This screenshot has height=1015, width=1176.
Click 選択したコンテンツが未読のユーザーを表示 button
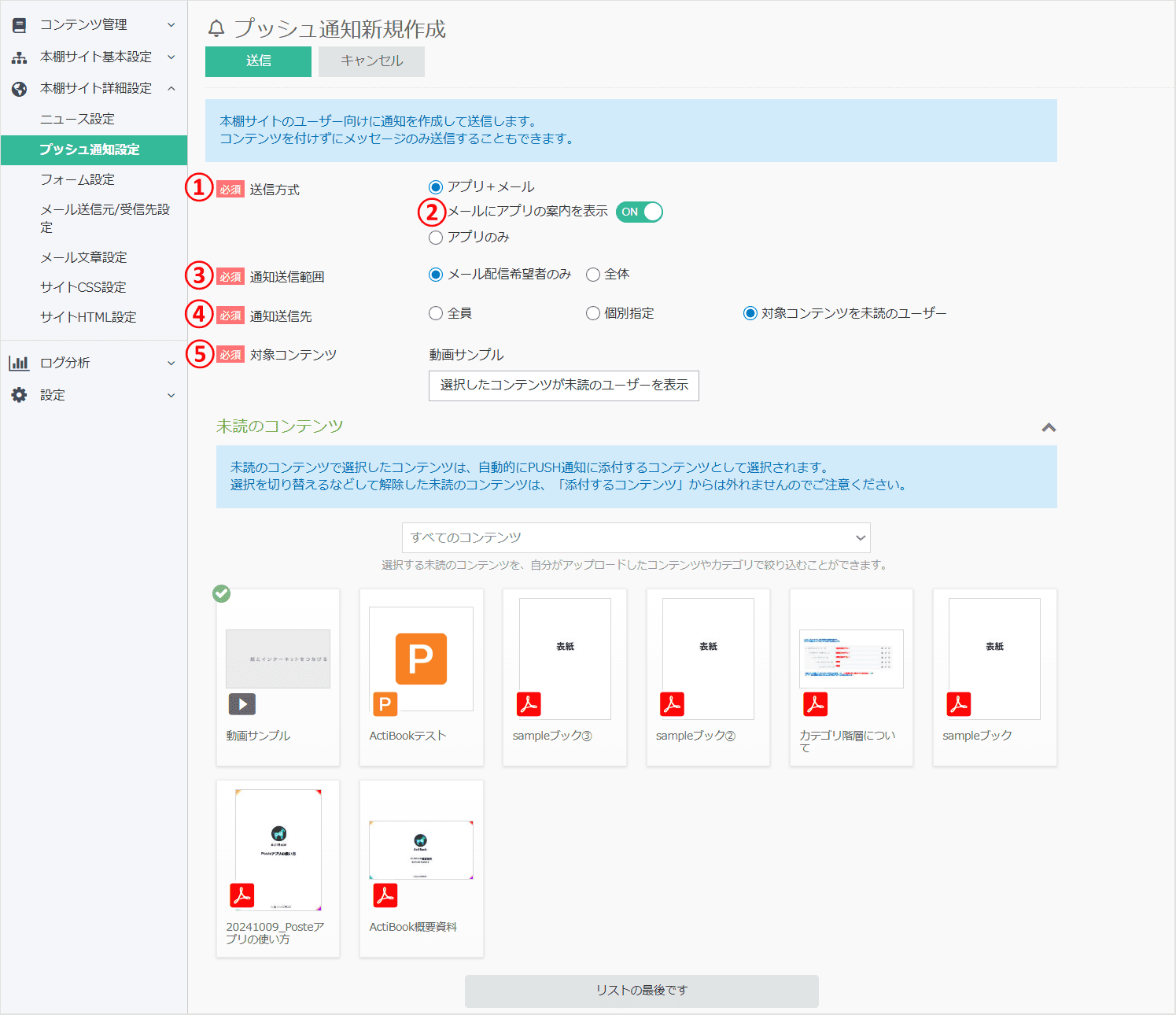pos(563,386)
